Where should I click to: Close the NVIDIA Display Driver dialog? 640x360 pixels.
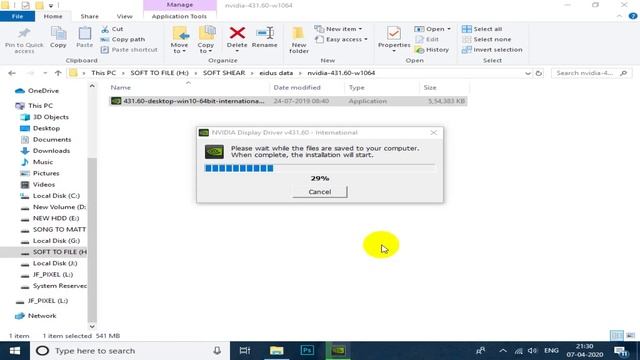[x=433, y=133]
